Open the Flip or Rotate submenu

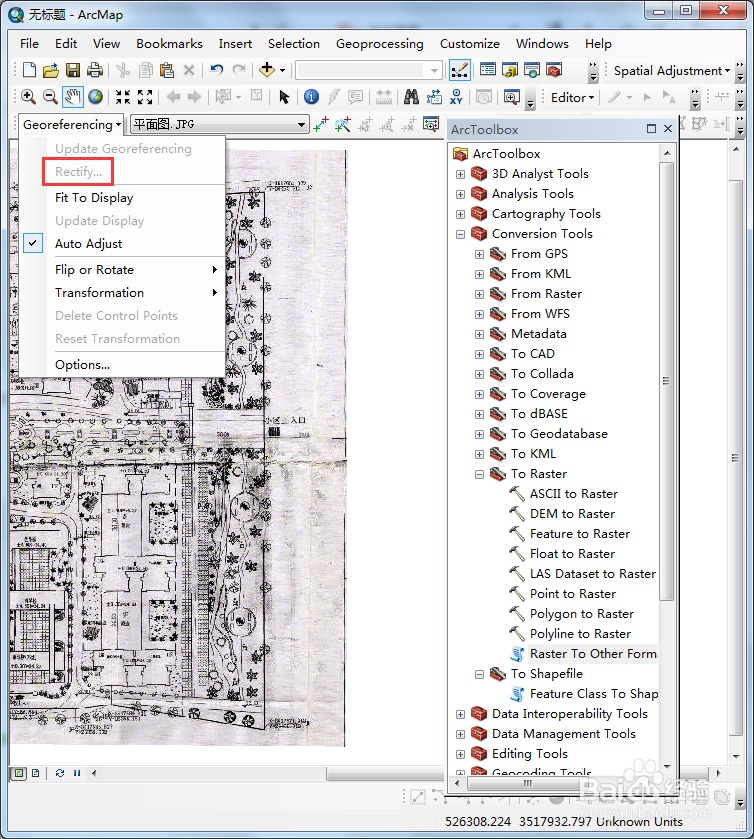(94, 270)
